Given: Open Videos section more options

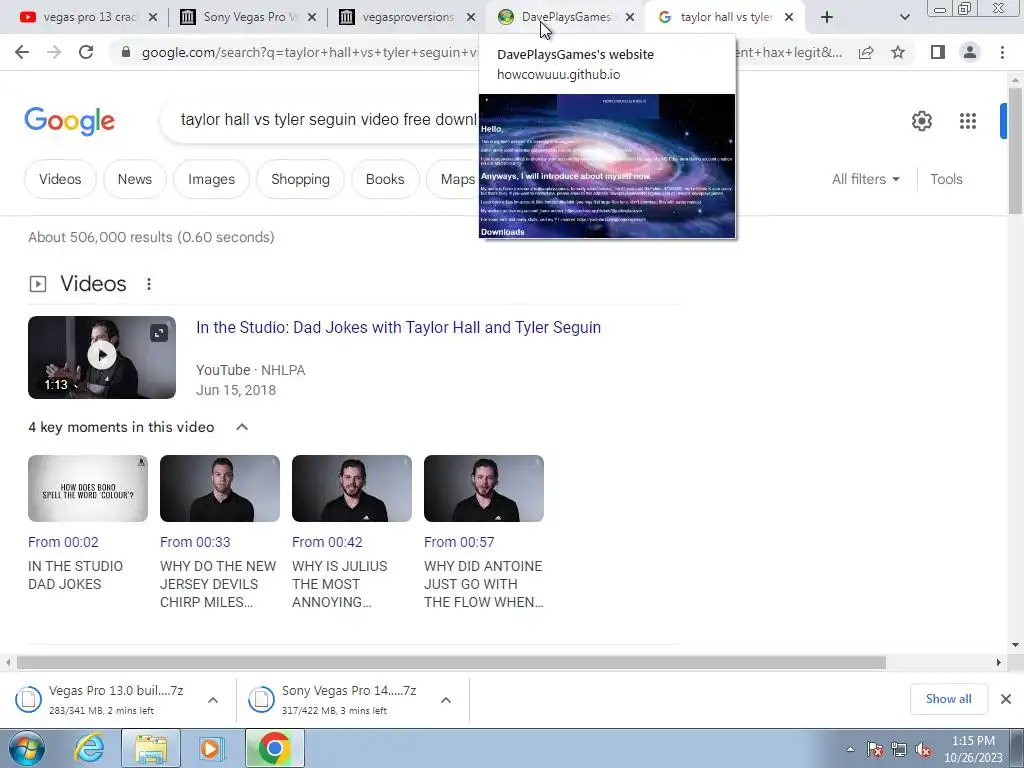Looking at the screenshot, I should point(149,284).
